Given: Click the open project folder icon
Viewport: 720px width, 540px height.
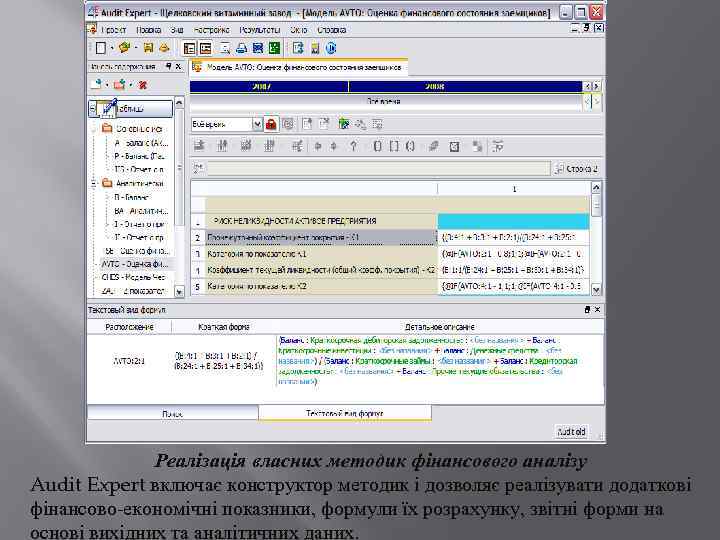Looking at the screenshot, I should click(124, 48).
